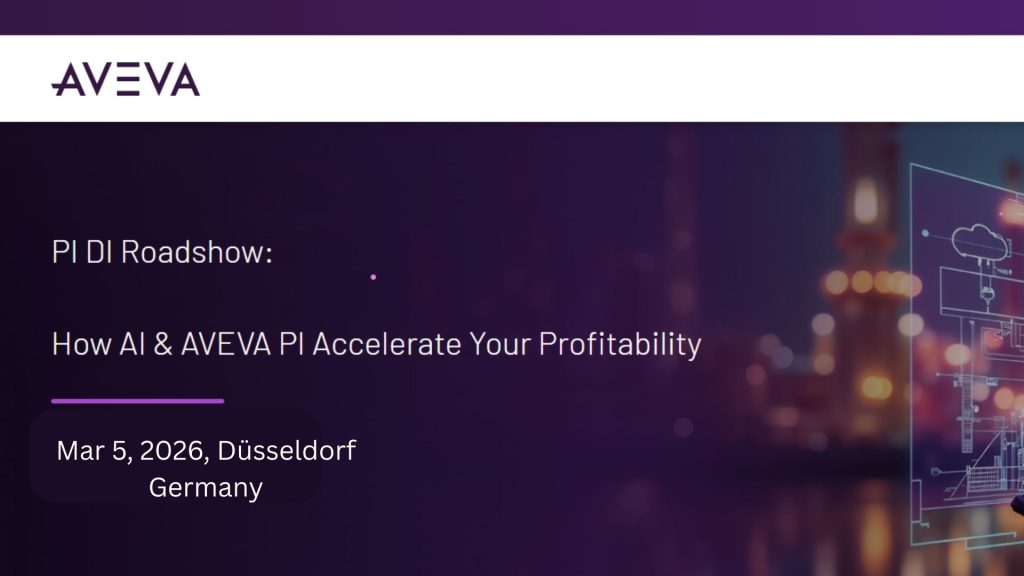This screenshot has width=1024, height=576.
Task: Click the empty white header bar area
Action: pos(600,79)
